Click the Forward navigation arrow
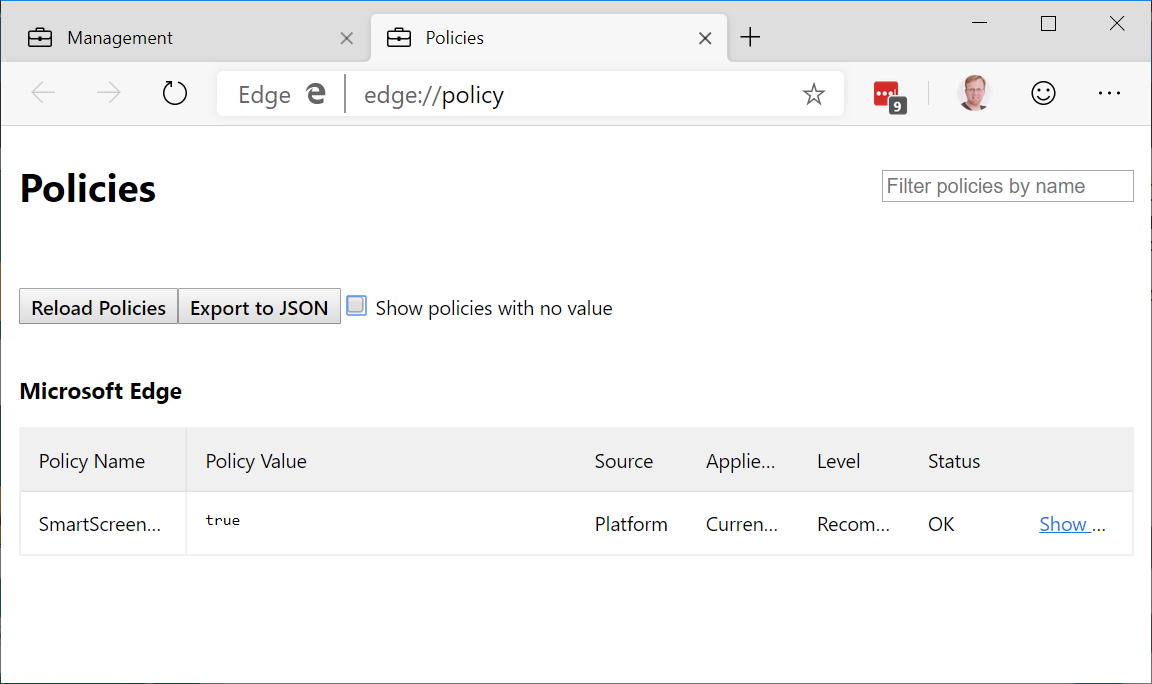Image resolution: width=1152 pixels, height=684 pixels. click(107, 92)
